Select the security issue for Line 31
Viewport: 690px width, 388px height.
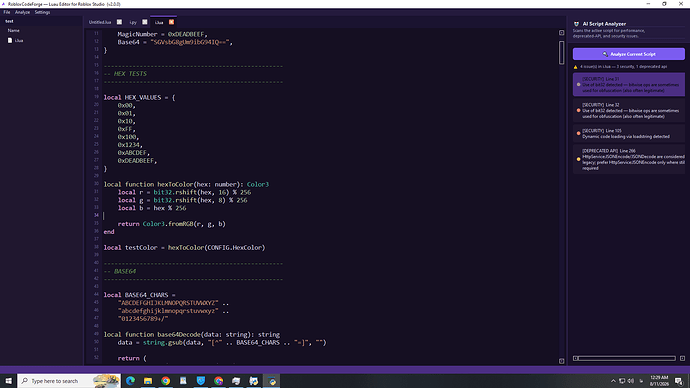[x=628, y=84]
